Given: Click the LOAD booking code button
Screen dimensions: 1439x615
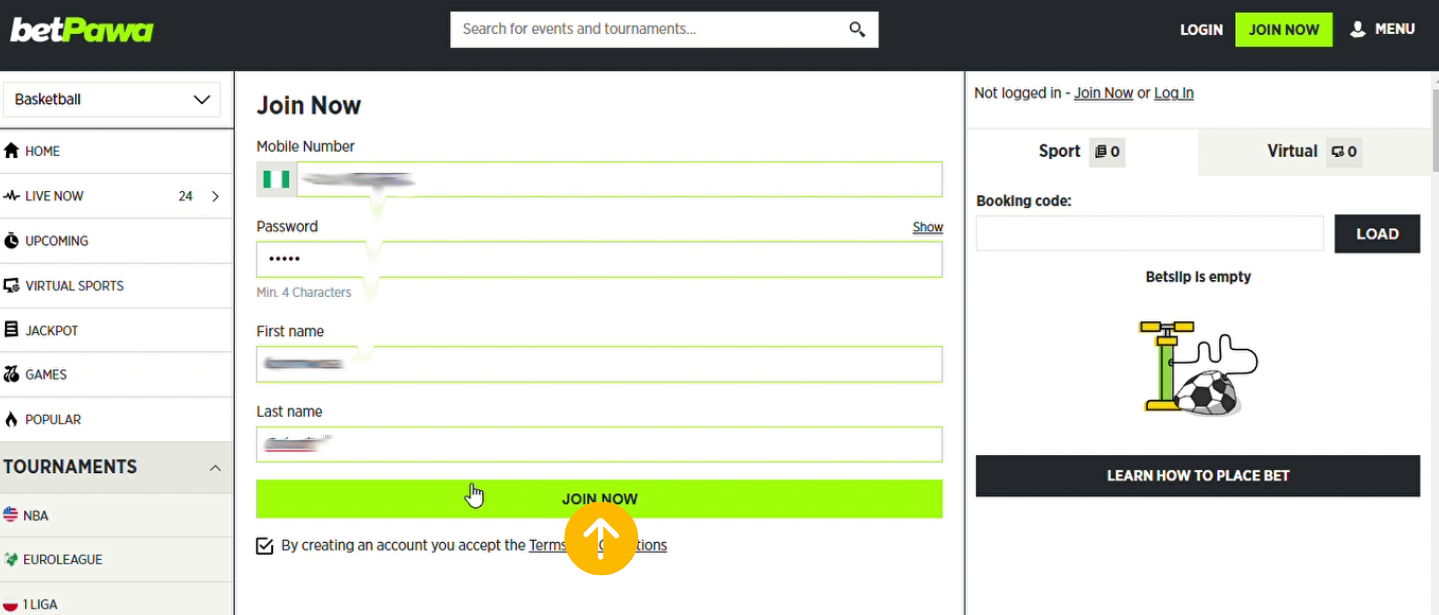Looking at the screenshot, I should point(1377,234).
